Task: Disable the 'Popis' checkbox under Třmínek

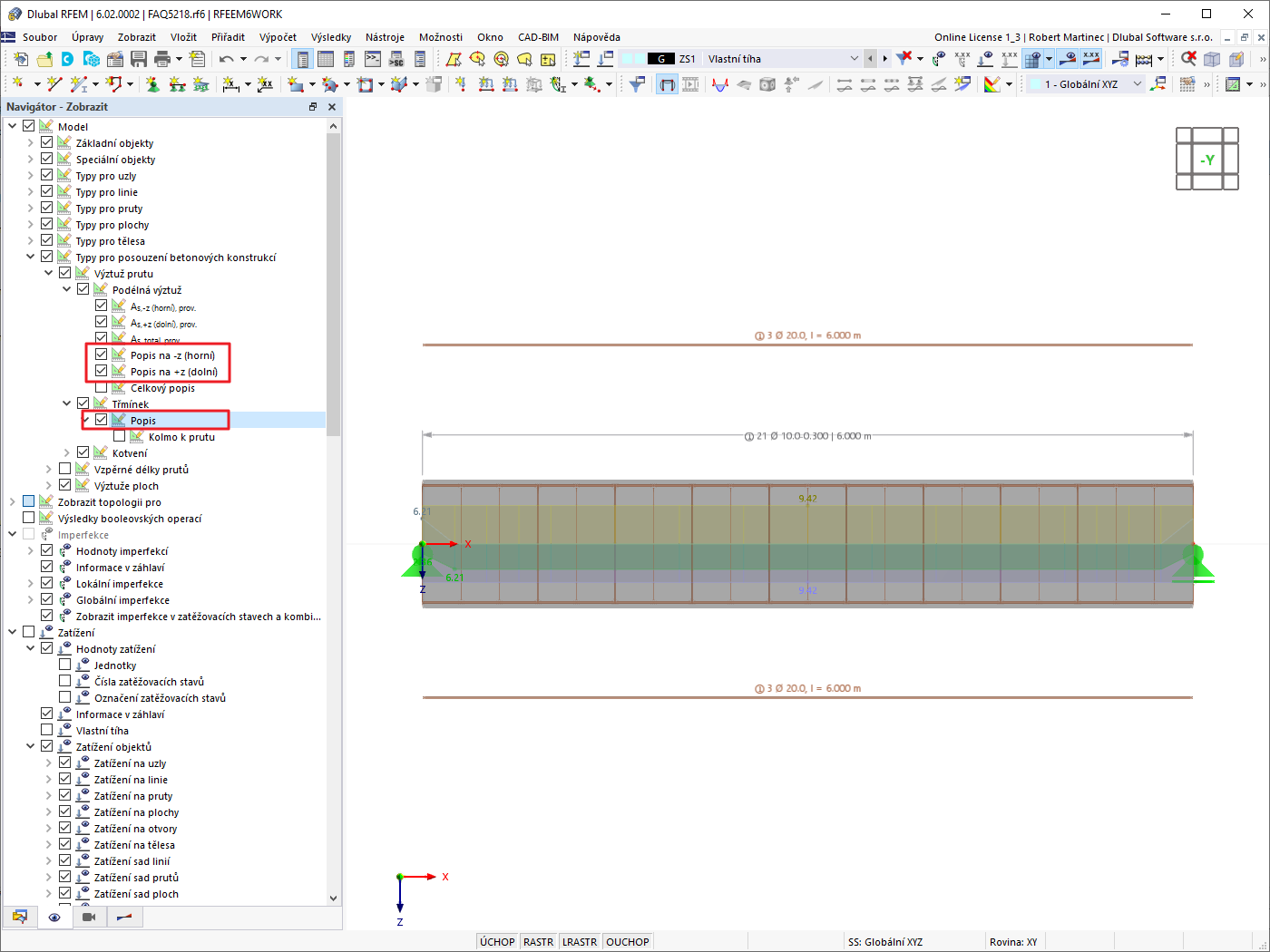Action: [101, 419]
